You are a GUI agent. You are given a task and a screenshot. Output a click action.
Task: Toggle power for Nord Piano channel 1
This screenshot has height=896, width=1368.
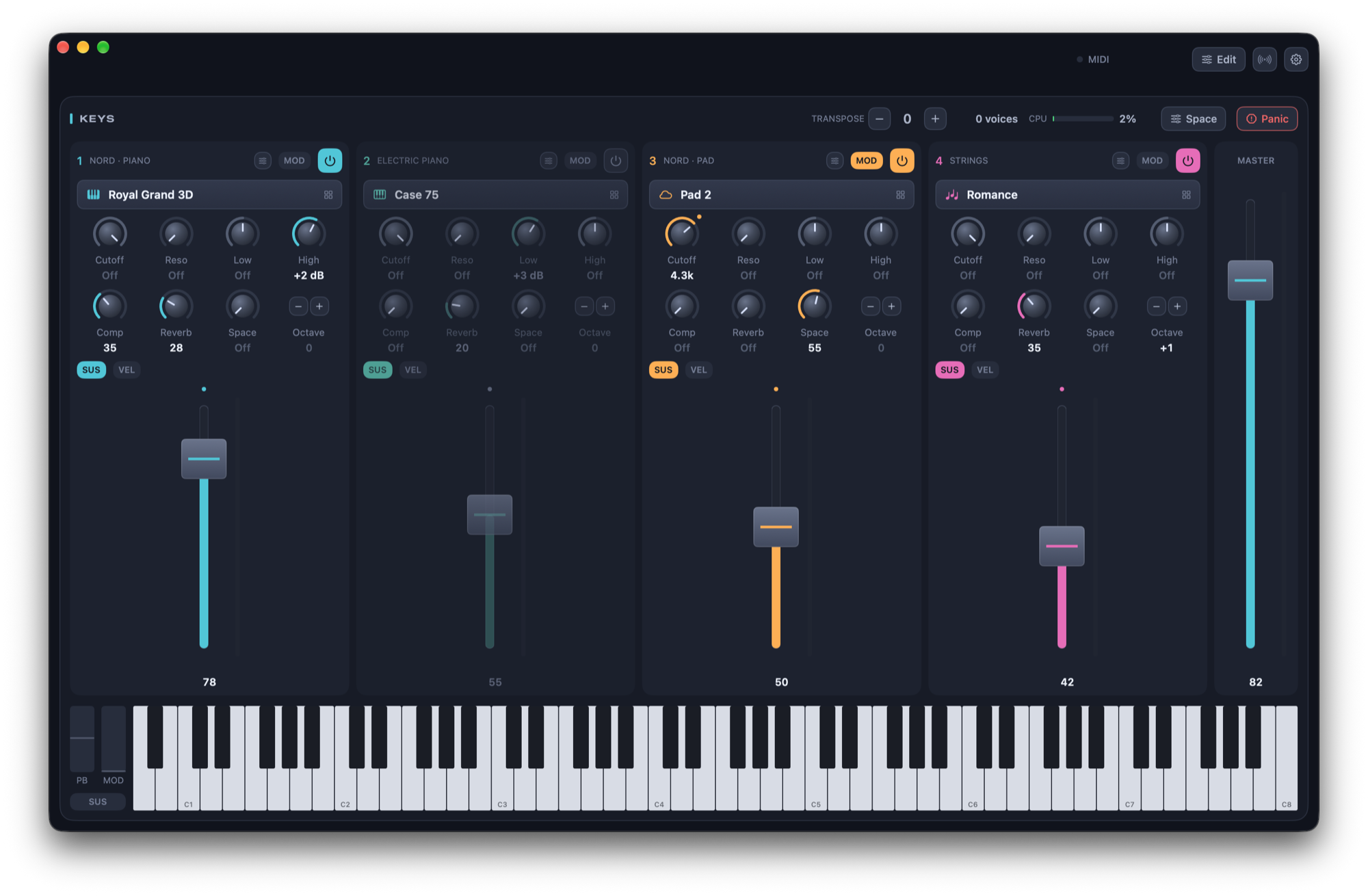pos(330,161)
